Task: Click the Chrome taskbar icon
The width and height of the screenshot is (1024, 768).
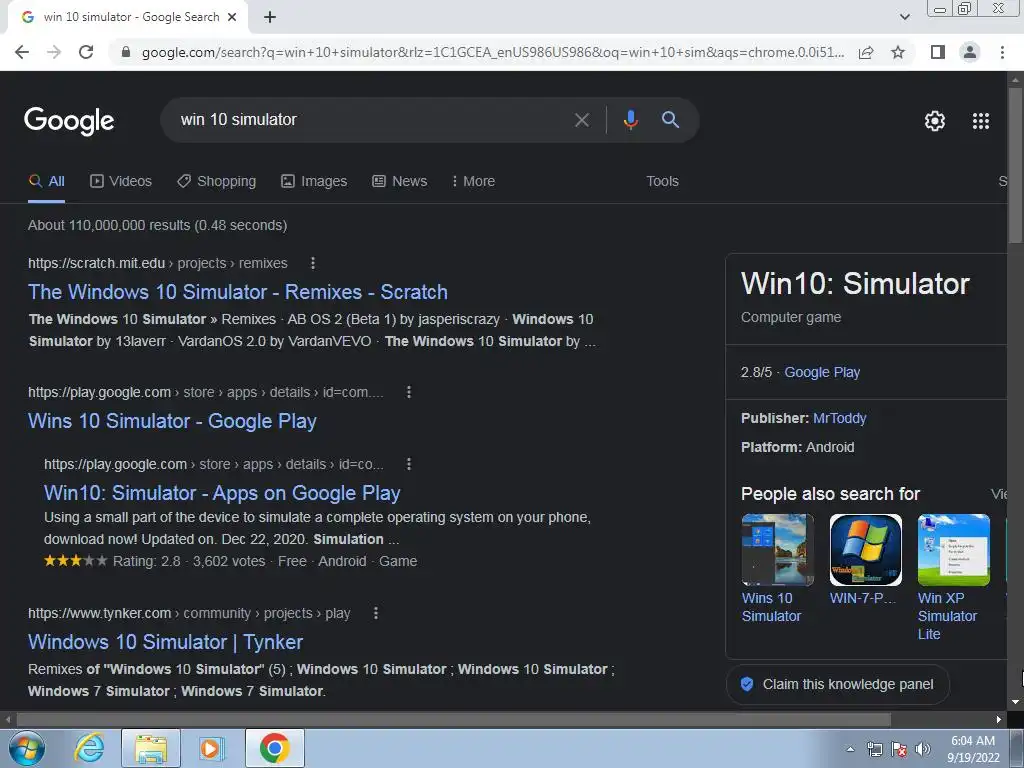Action: [274, 748]
